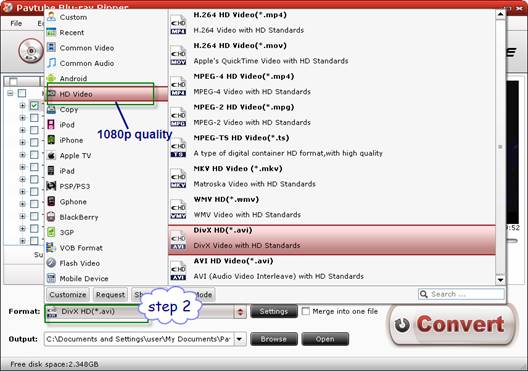
Task: Expand the checked title tree node
Action: (x=22, y=105)
